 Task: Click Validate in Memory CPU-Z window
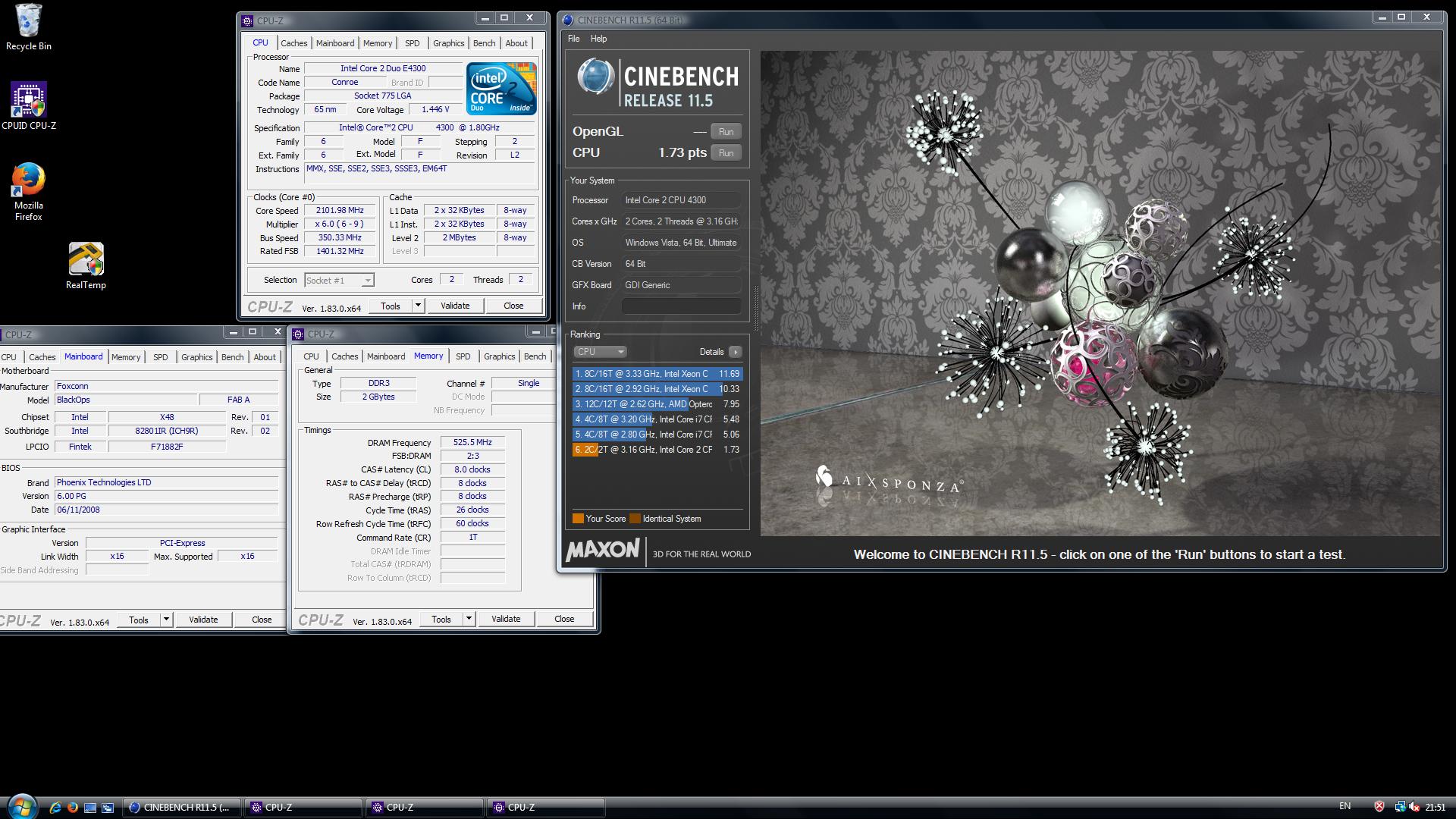tap(506, 619)
